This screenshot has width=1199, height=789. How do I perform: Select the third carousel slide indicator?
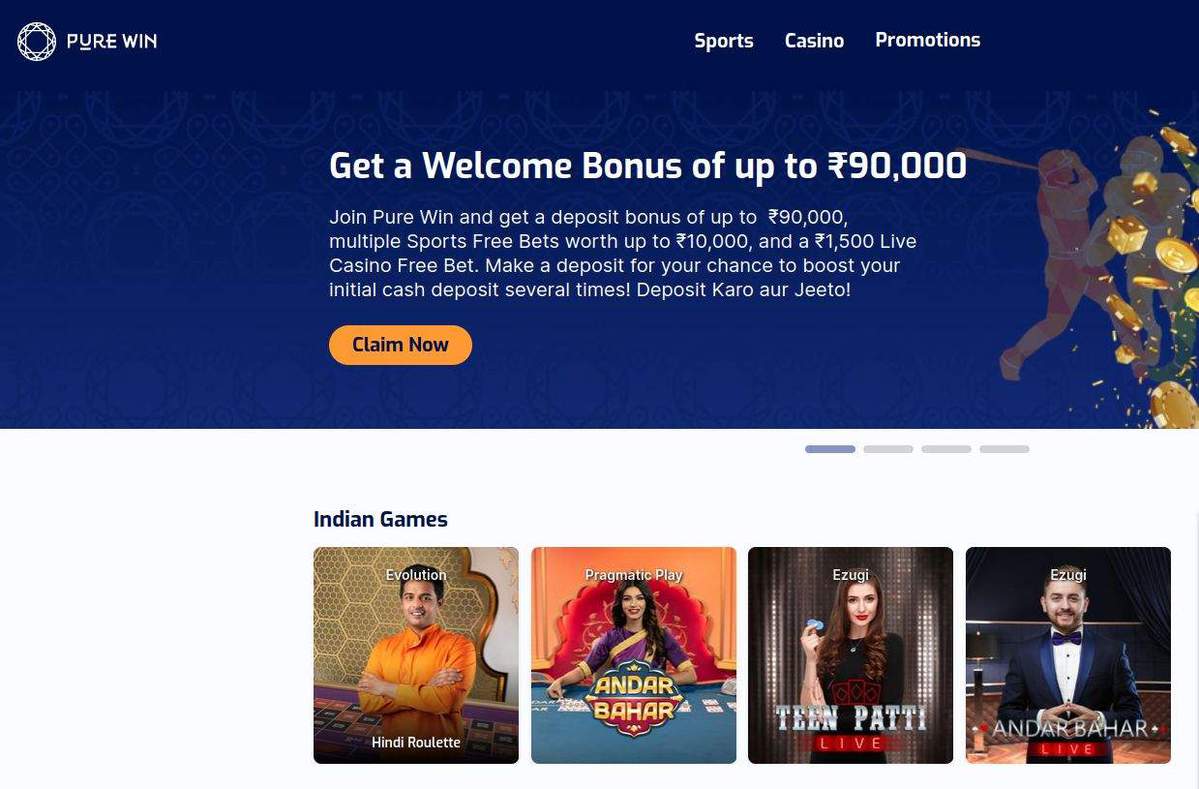pos(946,449)
